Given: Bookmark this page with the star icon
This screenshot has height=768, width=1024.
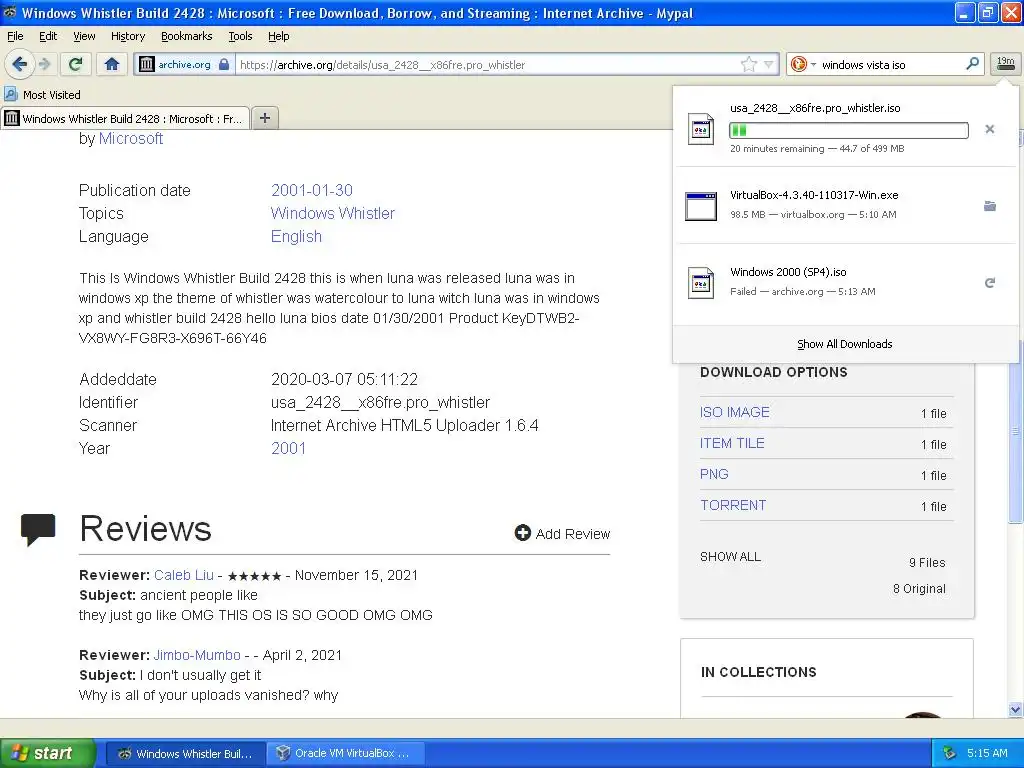Looking at the screenshot, I should (x=748, y=64).
